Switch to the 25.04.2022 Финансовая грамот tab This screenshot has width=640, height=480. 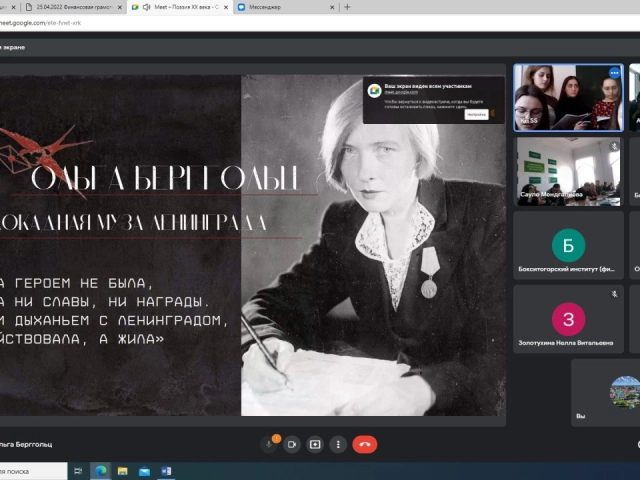[x=74, y=7]
